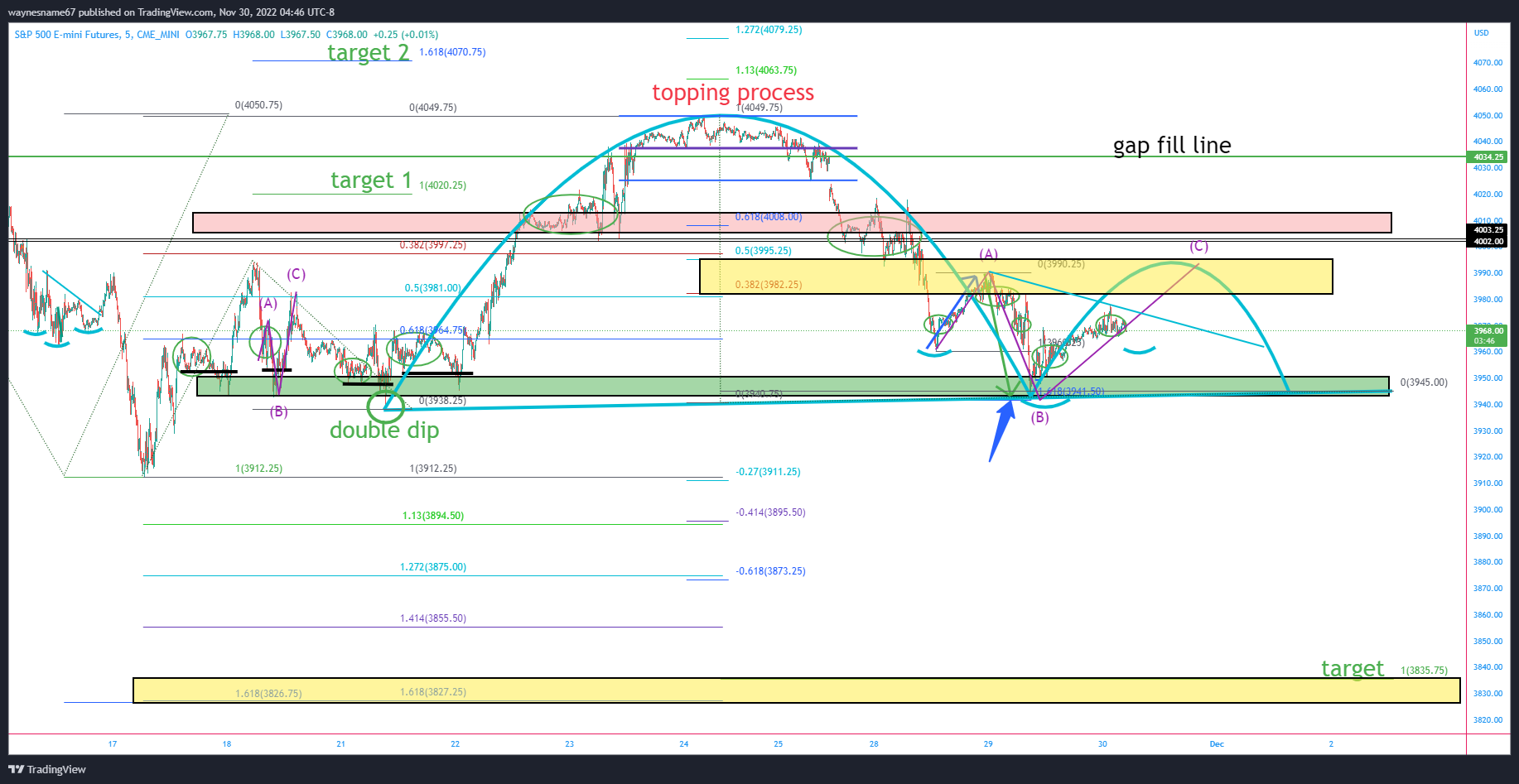Click the 0.382(3982.25) label in yellow zone
Screen dimensions: 1519x784
769,285
